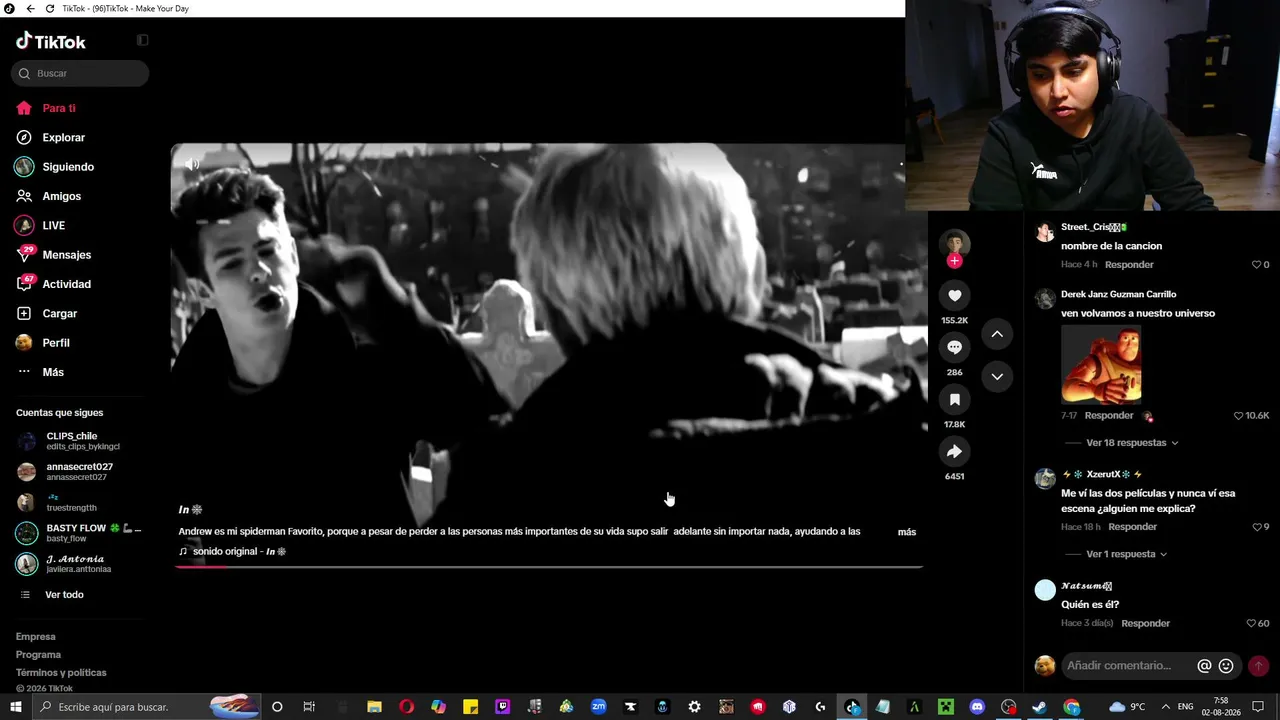
Task: Open the Empresa footer link
Action: coord(36,637)
